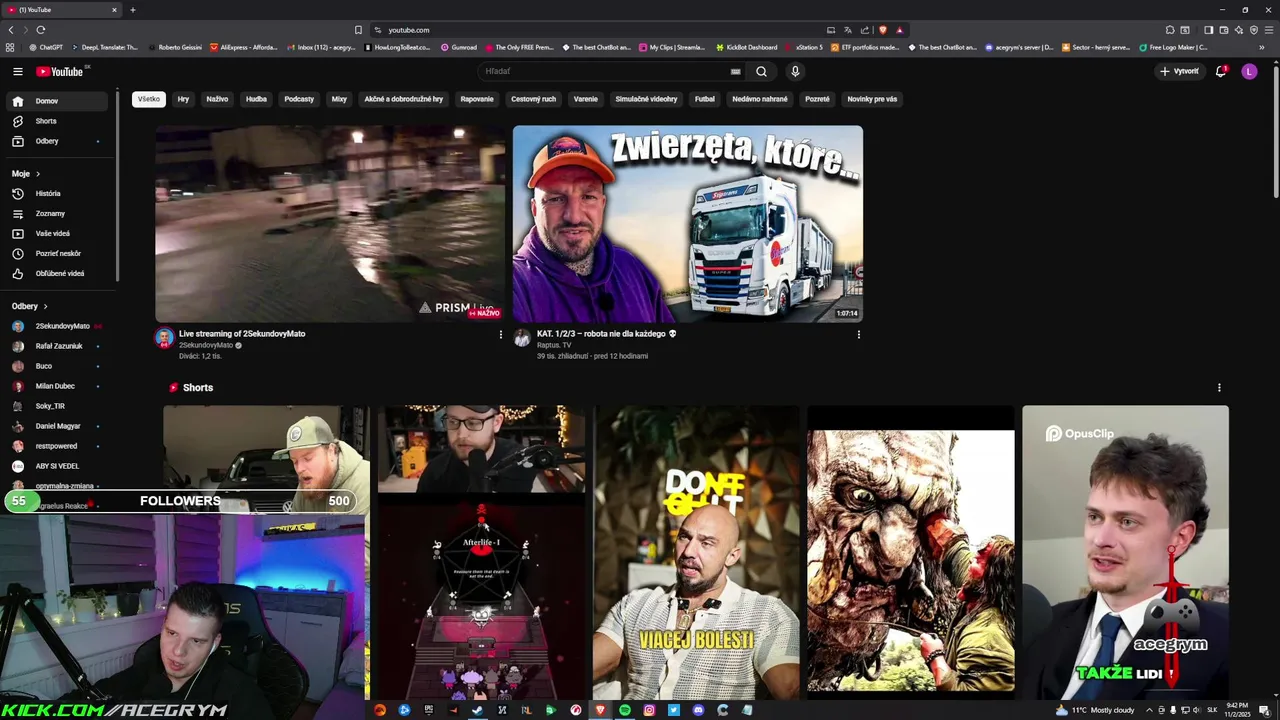Open the ChatGPT bookmark
This screenshot has width=1280, height=720.
(x=46, y=47)
